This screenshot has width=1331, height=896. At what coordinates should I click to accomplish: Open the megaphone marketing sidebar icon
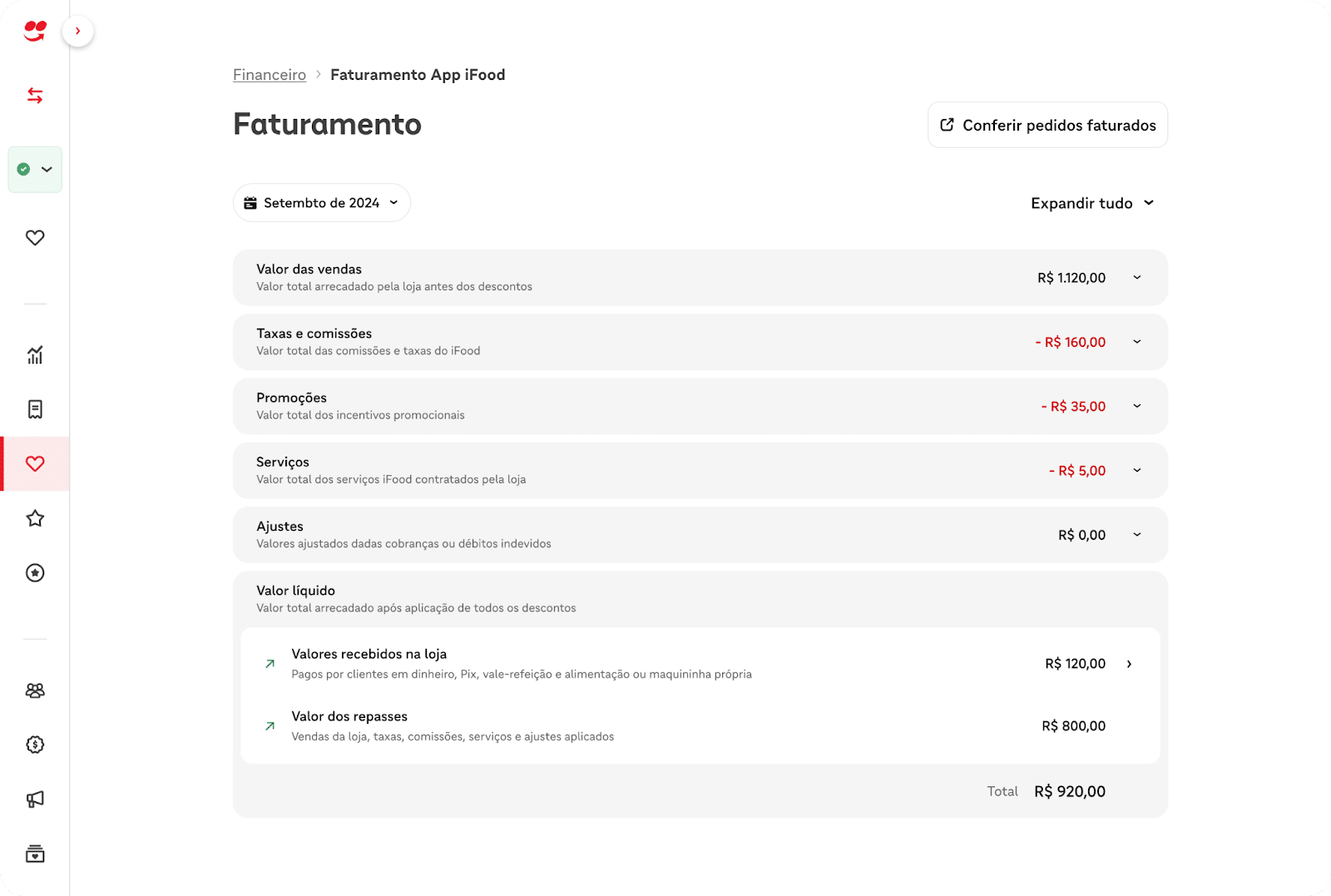35,799
